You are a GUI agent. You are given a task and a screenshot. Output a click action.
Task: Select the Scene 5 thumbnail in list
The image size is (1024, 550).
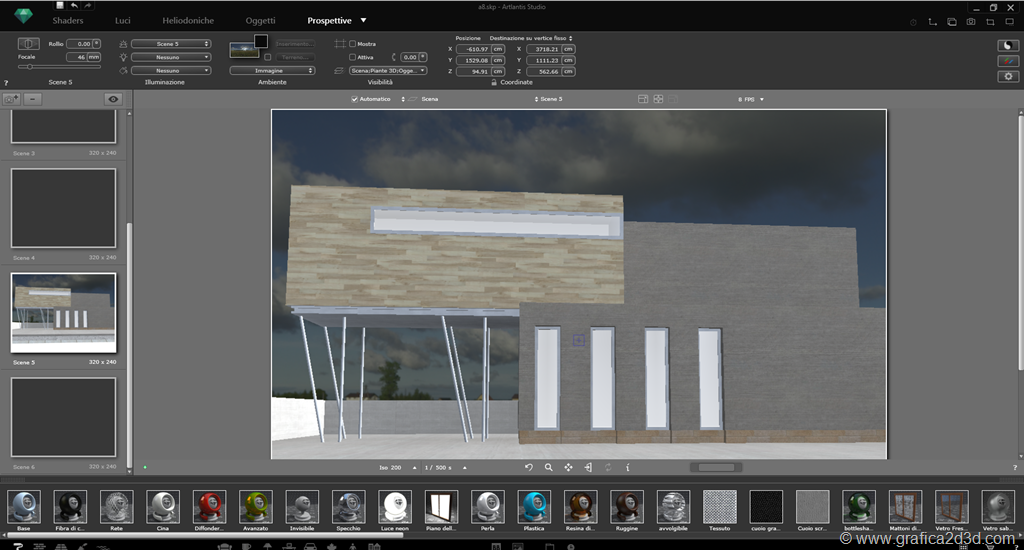click(x=63, y=313)
